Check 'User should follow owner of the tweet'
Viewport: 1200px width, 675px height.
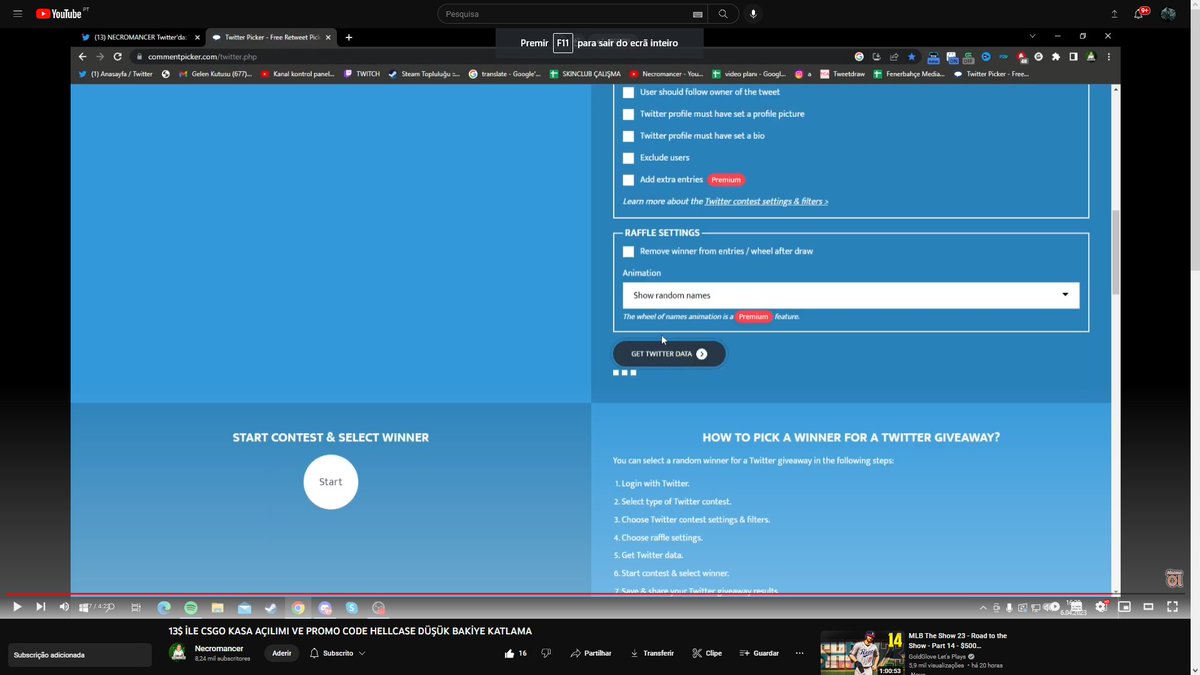[628, 92]
